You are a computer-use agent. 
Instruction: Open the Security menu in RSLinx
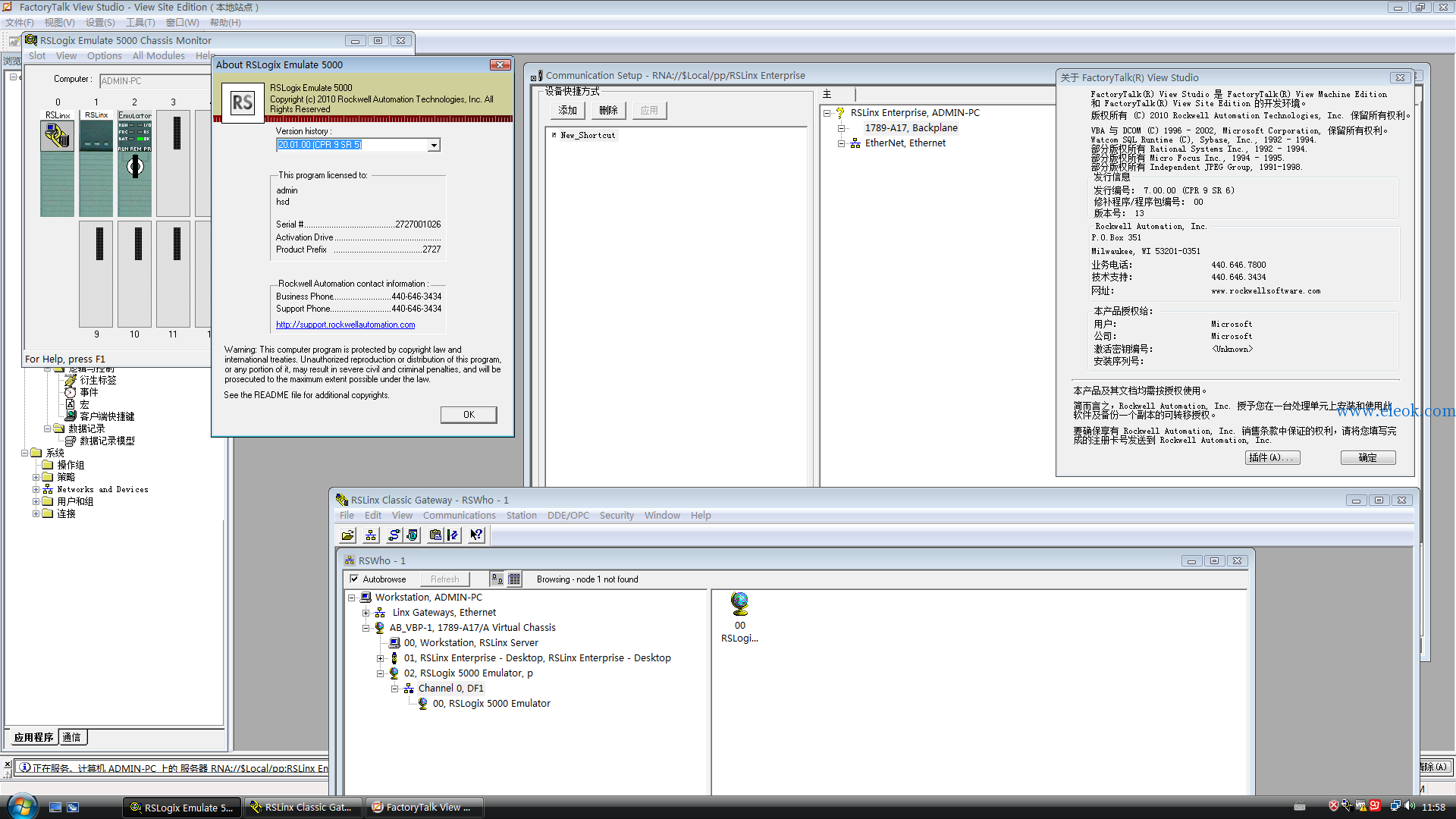pyautogui.click(x=617, y=516)
